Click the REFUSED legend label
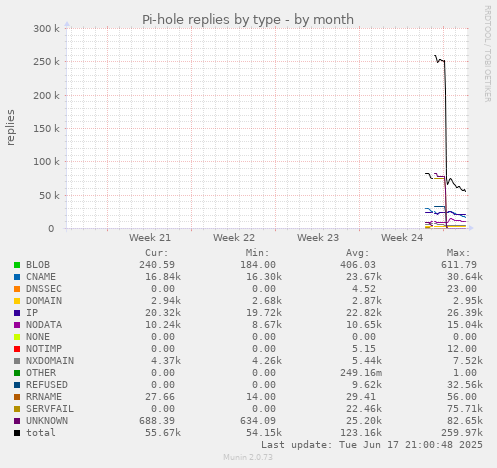The image size is (497, 468). tap(47, 385)
